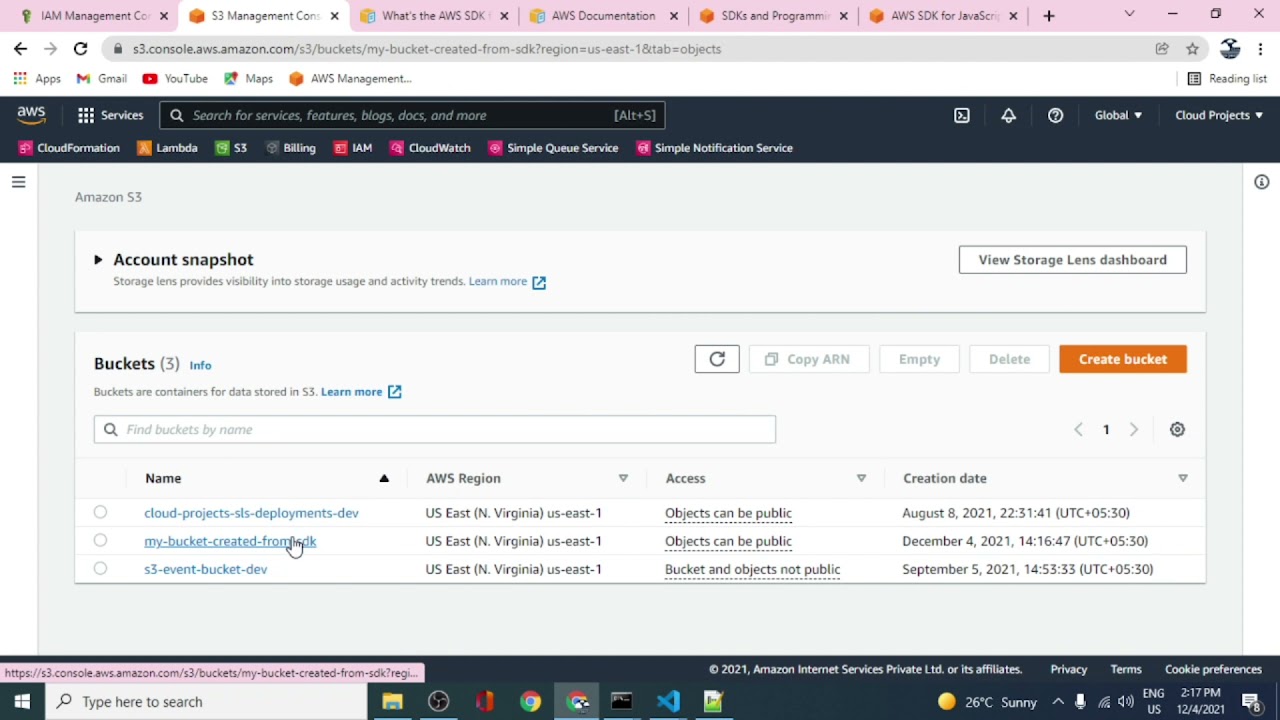Show hidden system tray icons
Viewport: 1280px width, 720px height.
(x=1058, y=701)
